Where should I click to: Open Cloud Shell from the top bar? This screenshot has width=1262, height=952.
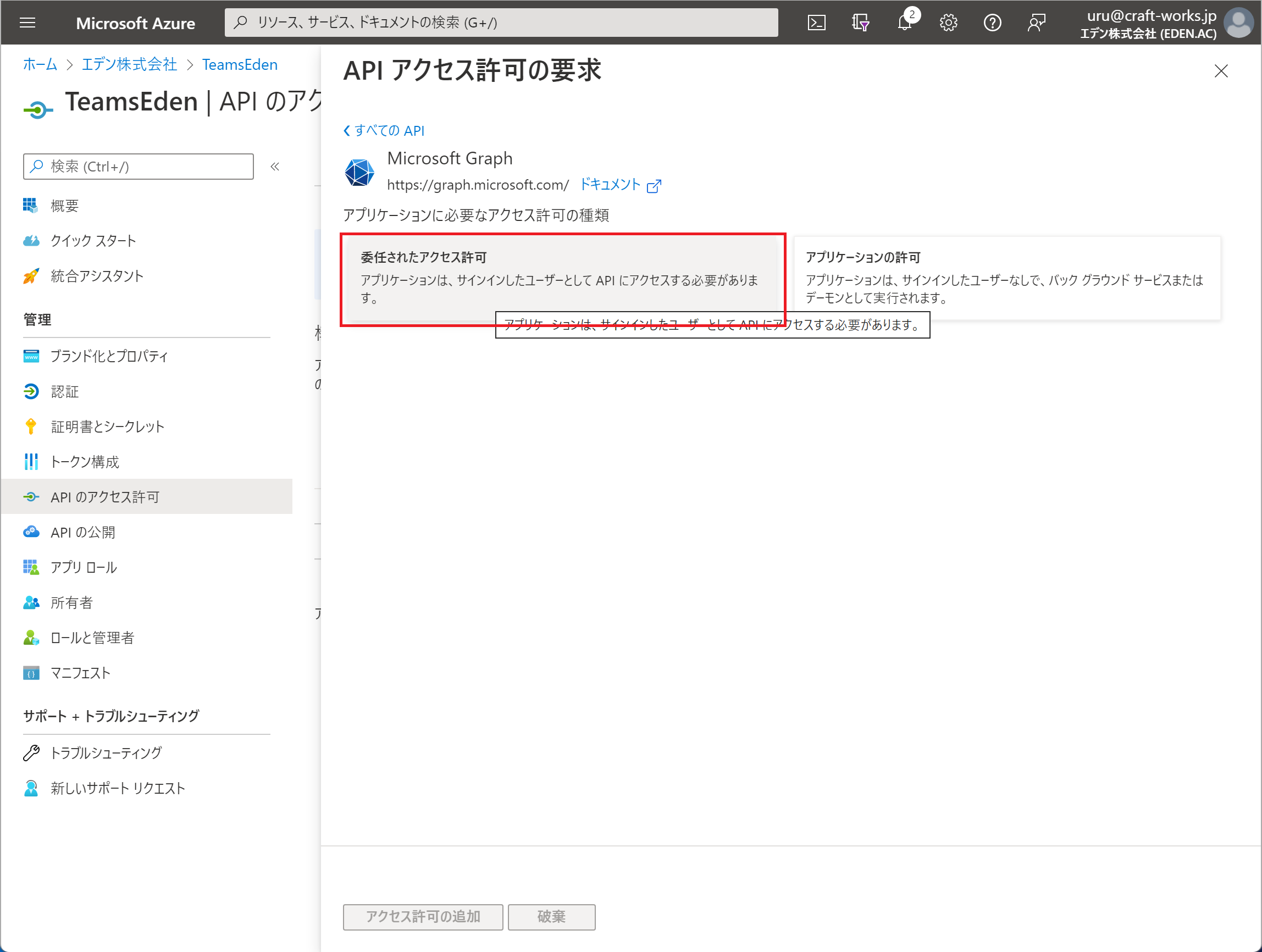[x=816, y=23]
